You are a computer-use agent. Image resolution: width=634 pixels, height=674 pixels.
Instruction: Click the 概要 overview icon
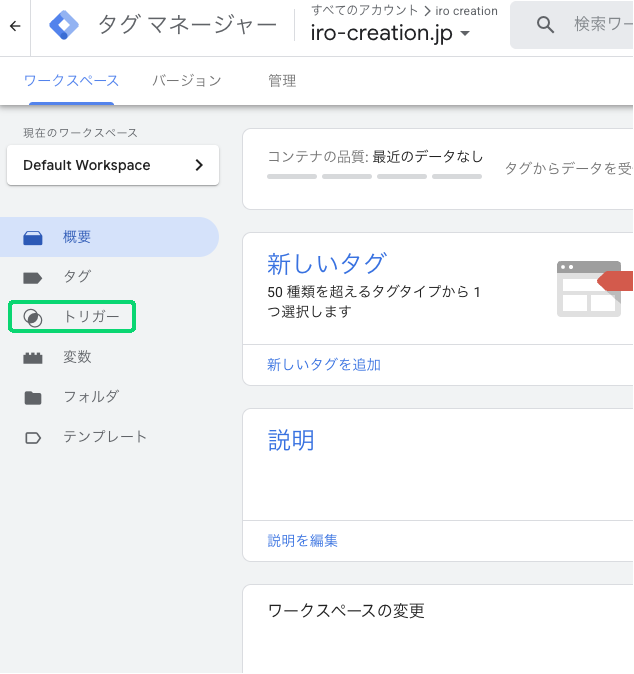click(33, 237)
